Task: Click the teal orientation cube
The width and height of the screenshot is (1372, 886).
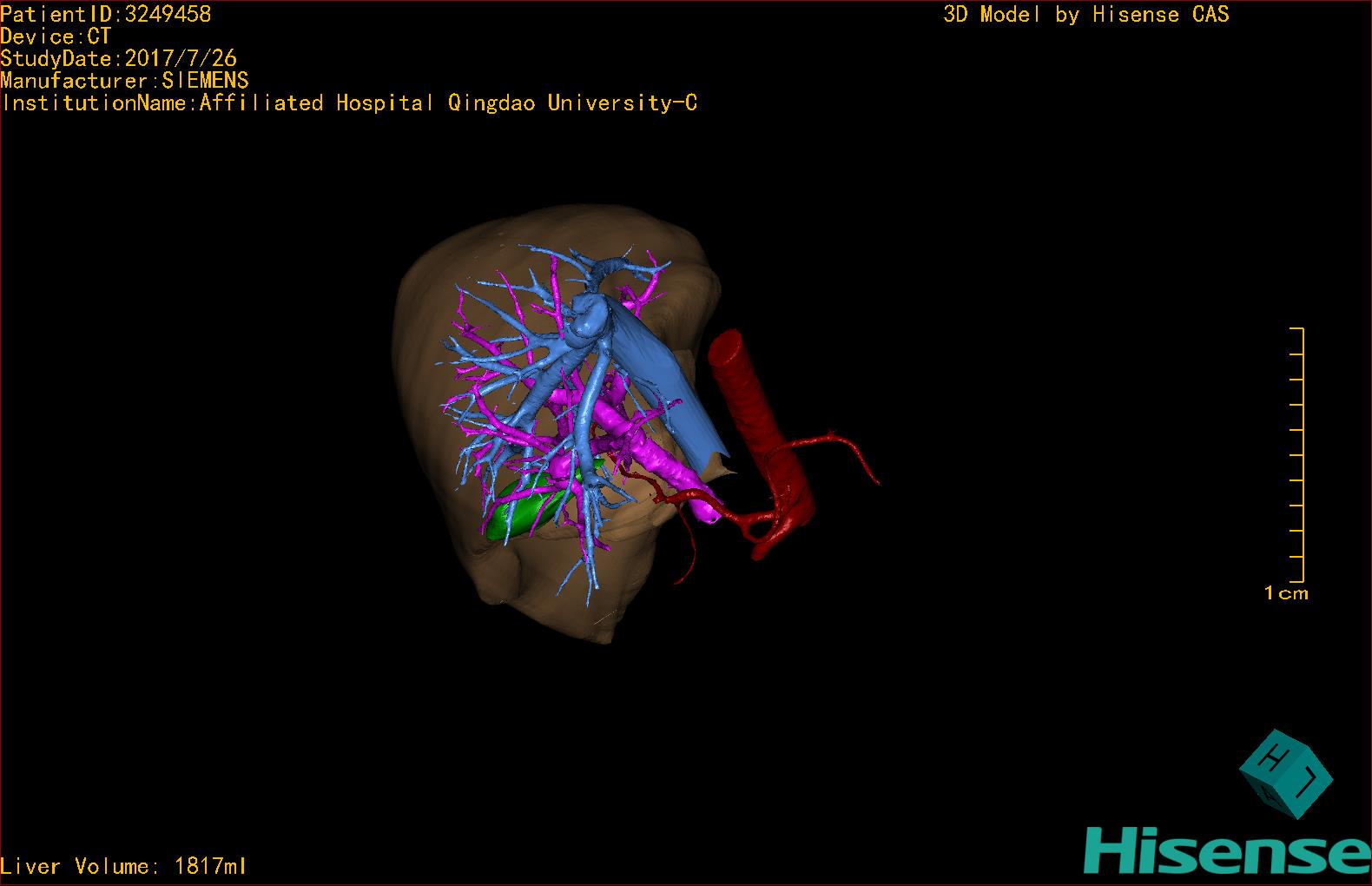Action: tap(1285, 774)
